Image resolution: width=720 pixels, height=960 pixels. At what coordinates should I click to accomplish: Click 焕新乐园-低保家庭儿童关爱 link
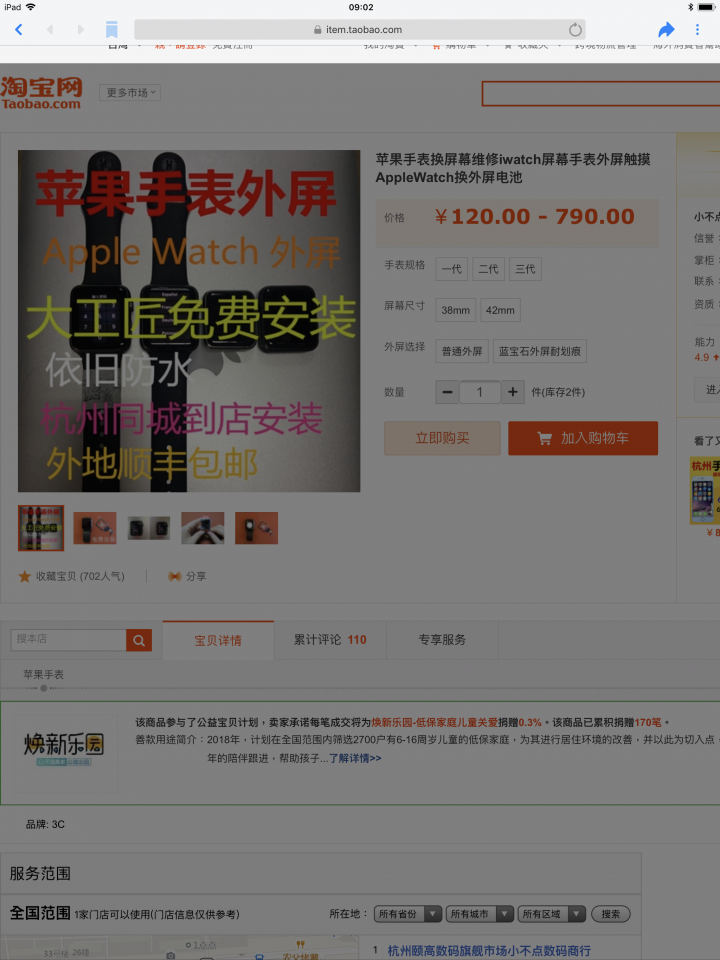[x=435, y=722]
